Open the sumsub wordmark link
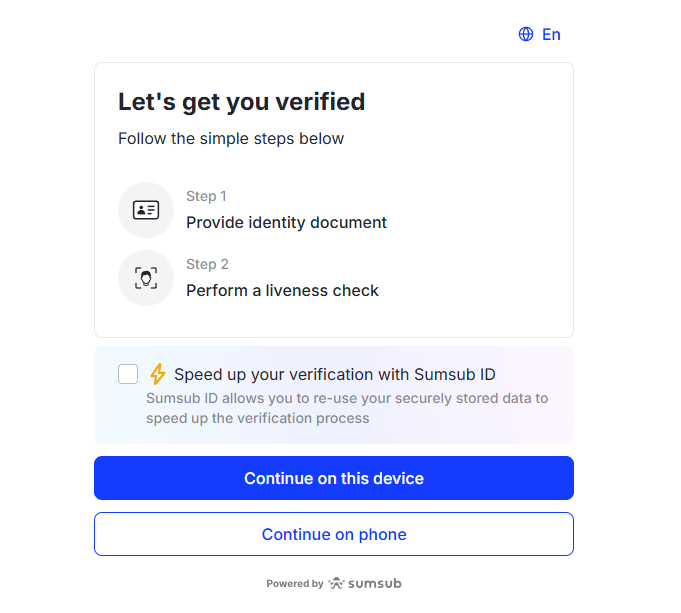Screen dimensions: 681x613 coord(375,583)
